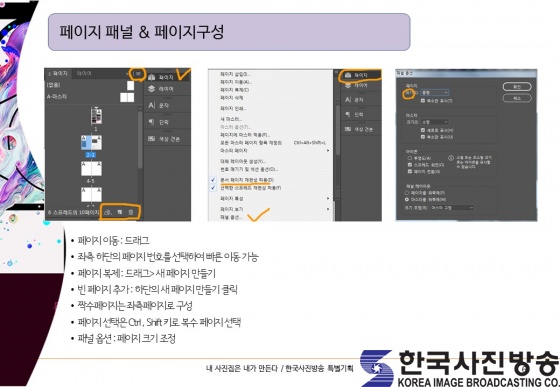Select the 페이지를 위쪽에 radio button
Viewport: 560px width, 387px height.
[x=407, y=193]
